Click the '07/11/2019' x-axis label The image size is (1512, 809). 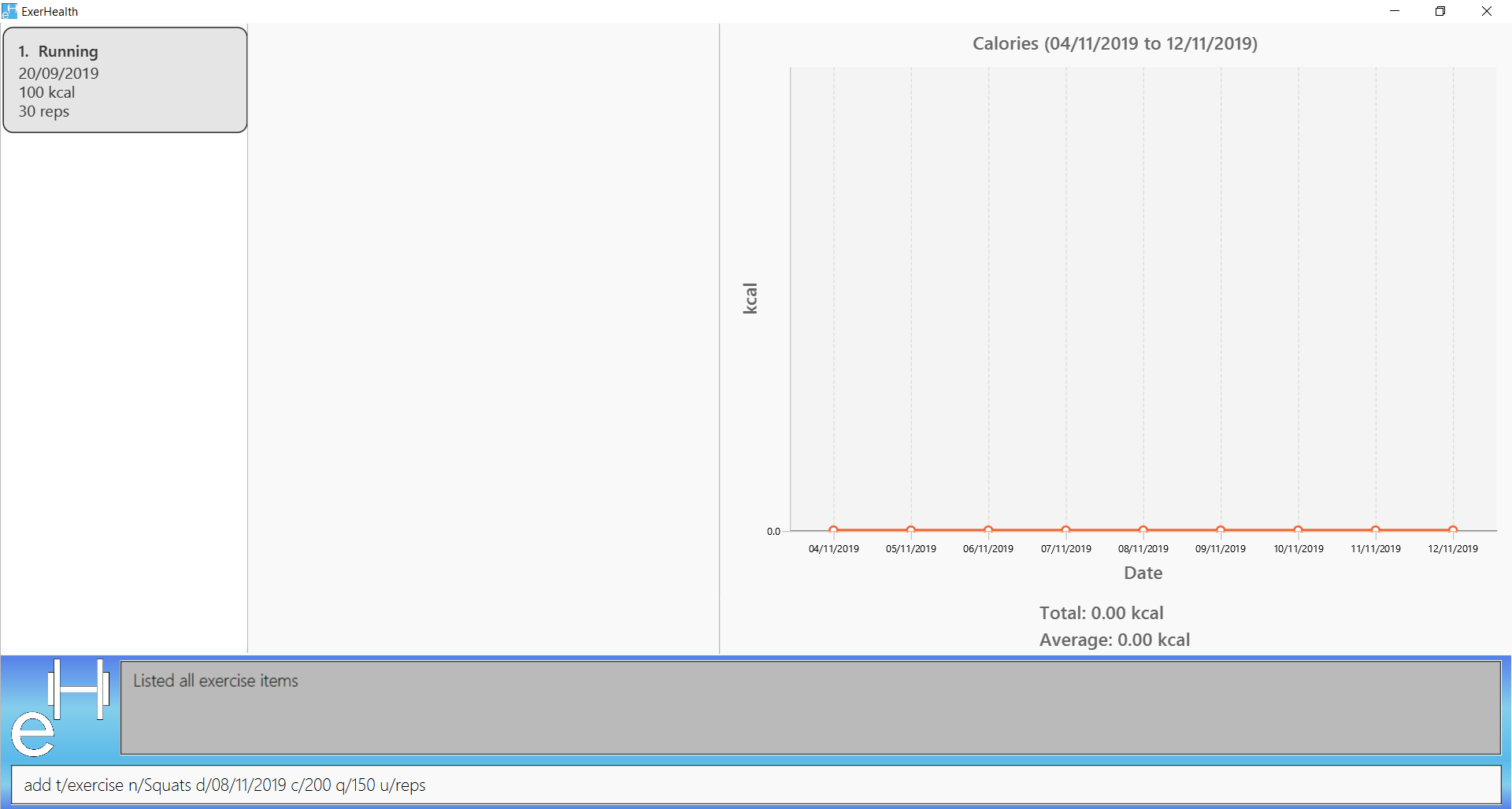coord(1066,549)
